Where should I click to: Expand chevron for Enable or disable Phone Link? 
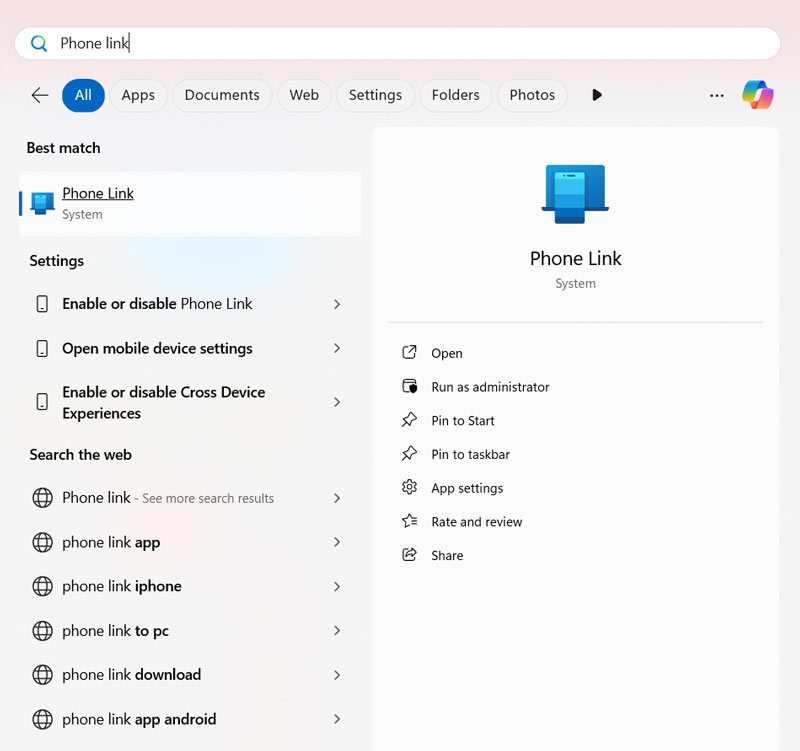337,304
